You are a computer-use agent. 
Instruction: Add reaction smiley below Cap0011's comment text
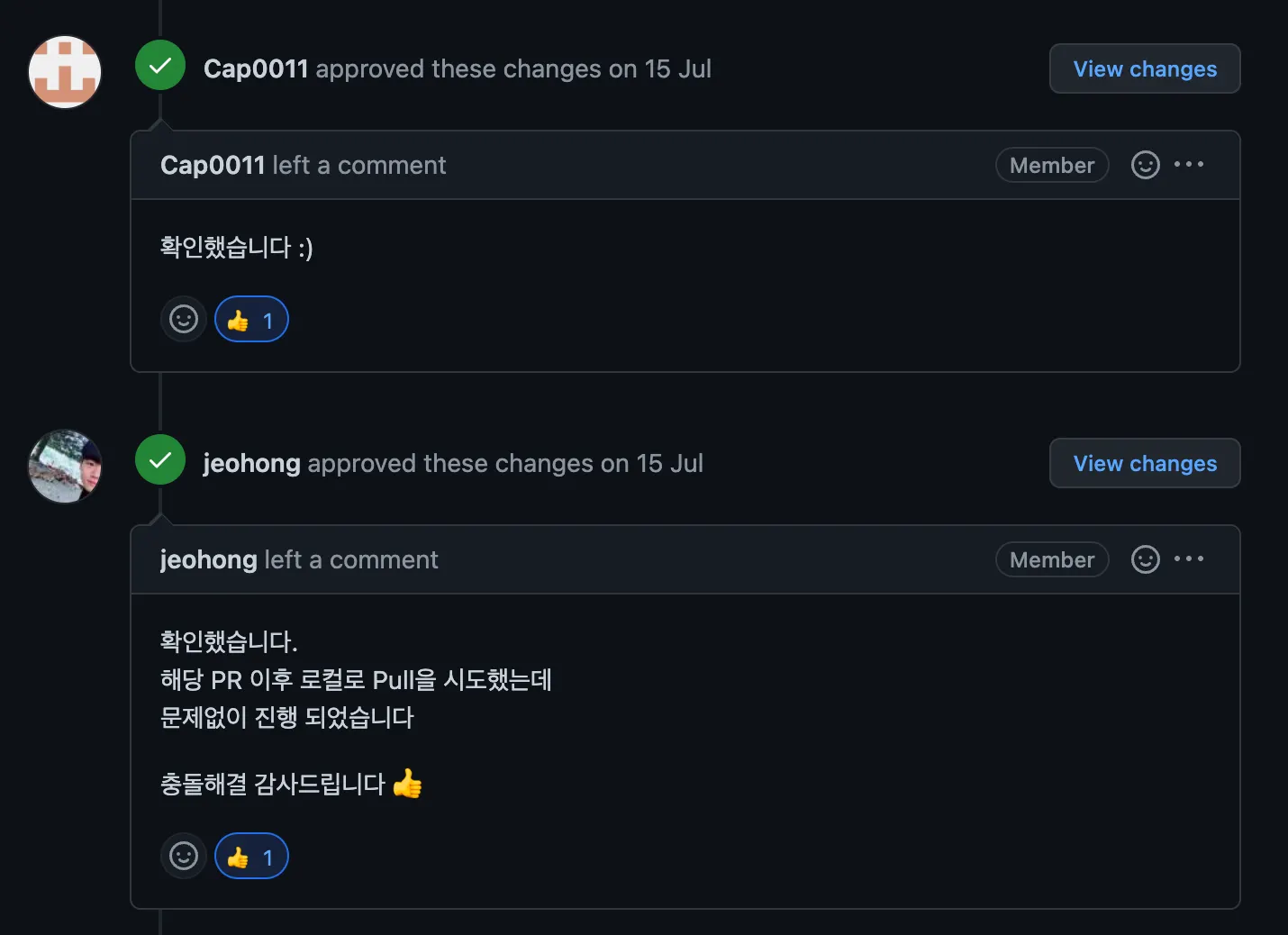184,320
